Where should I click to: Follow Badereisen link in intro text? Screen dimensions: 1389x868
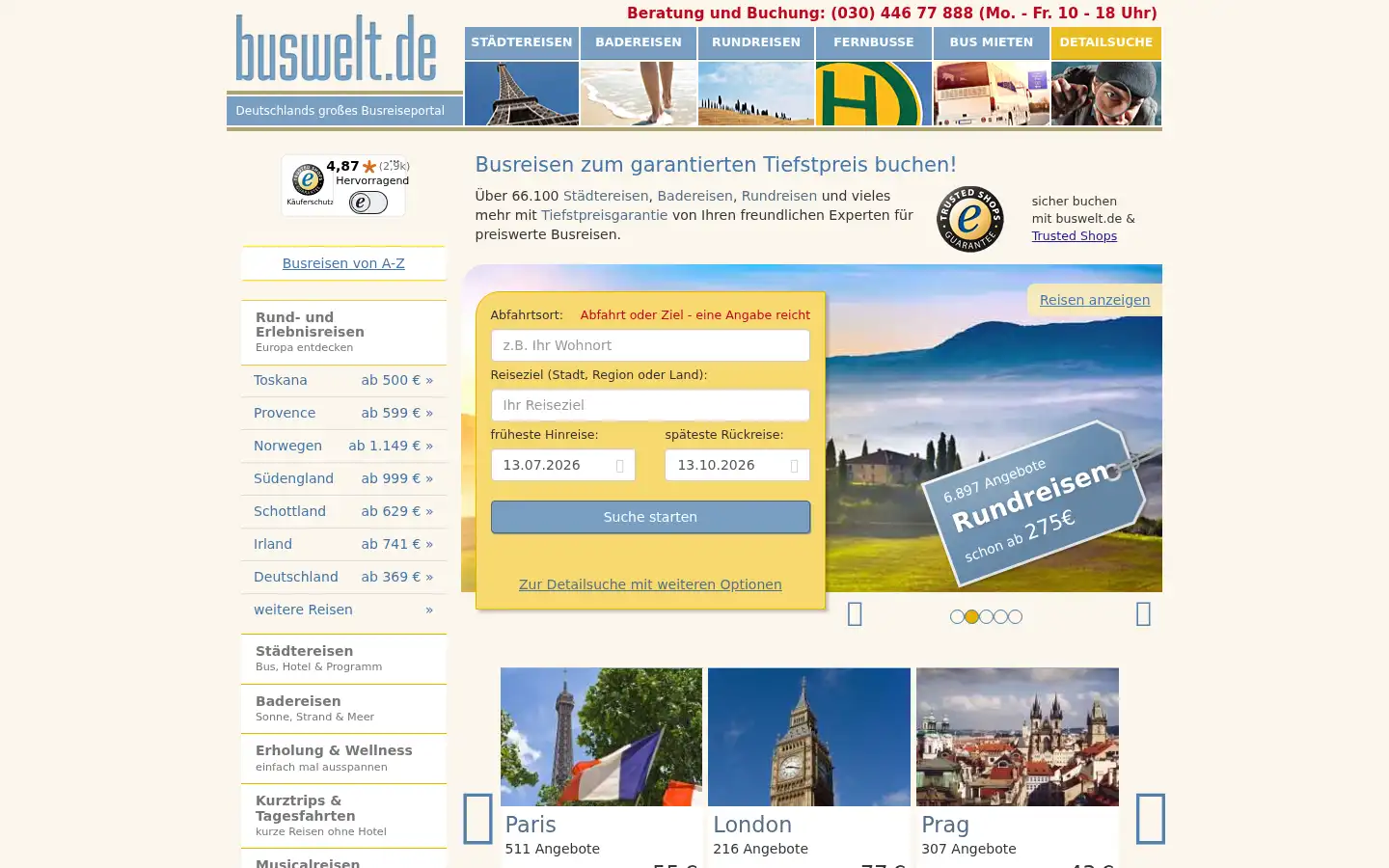694,196
